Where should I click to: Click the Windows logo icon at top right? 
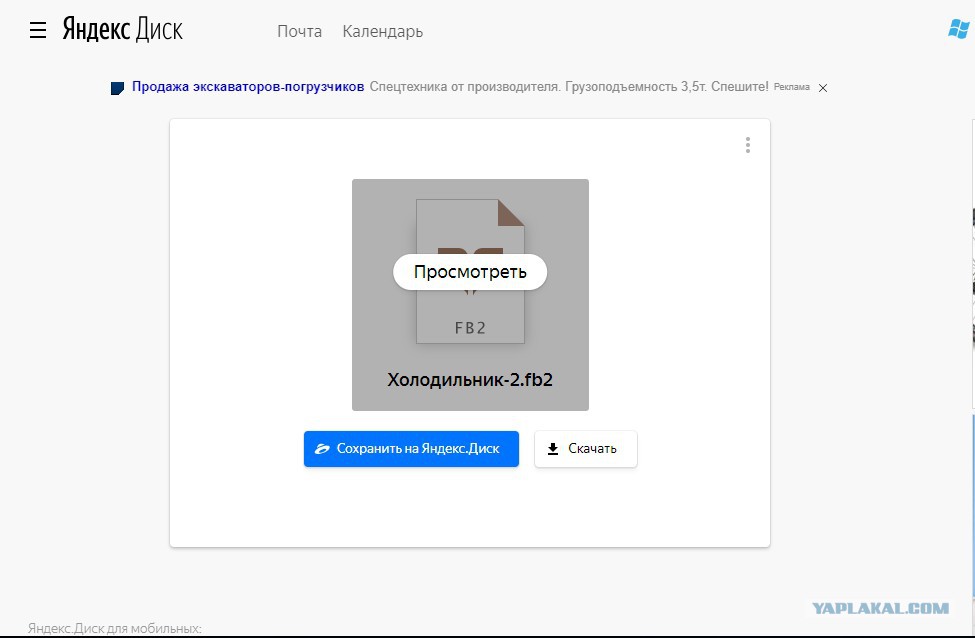click(x=958, y=29)
